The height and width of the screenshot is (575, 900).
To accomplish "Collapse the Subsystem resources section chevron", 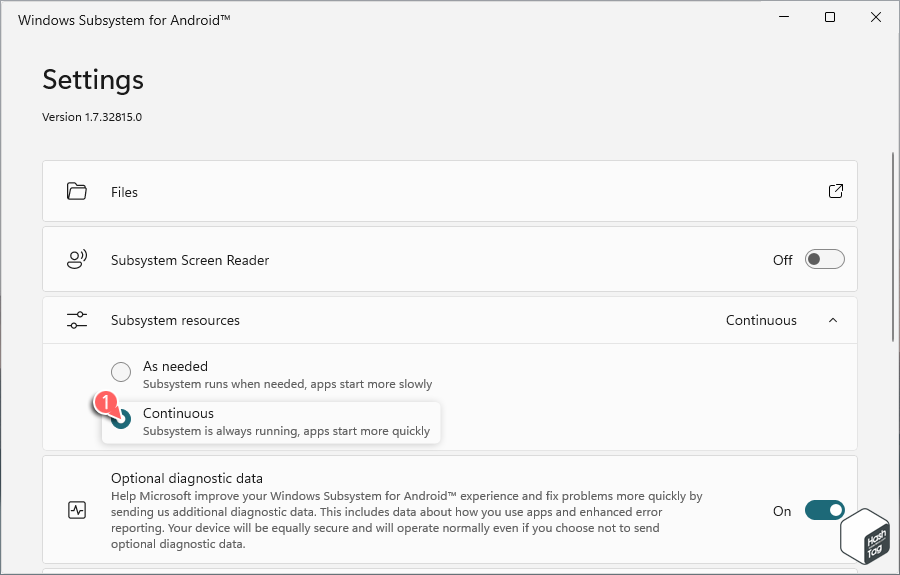I will point(833,320).
